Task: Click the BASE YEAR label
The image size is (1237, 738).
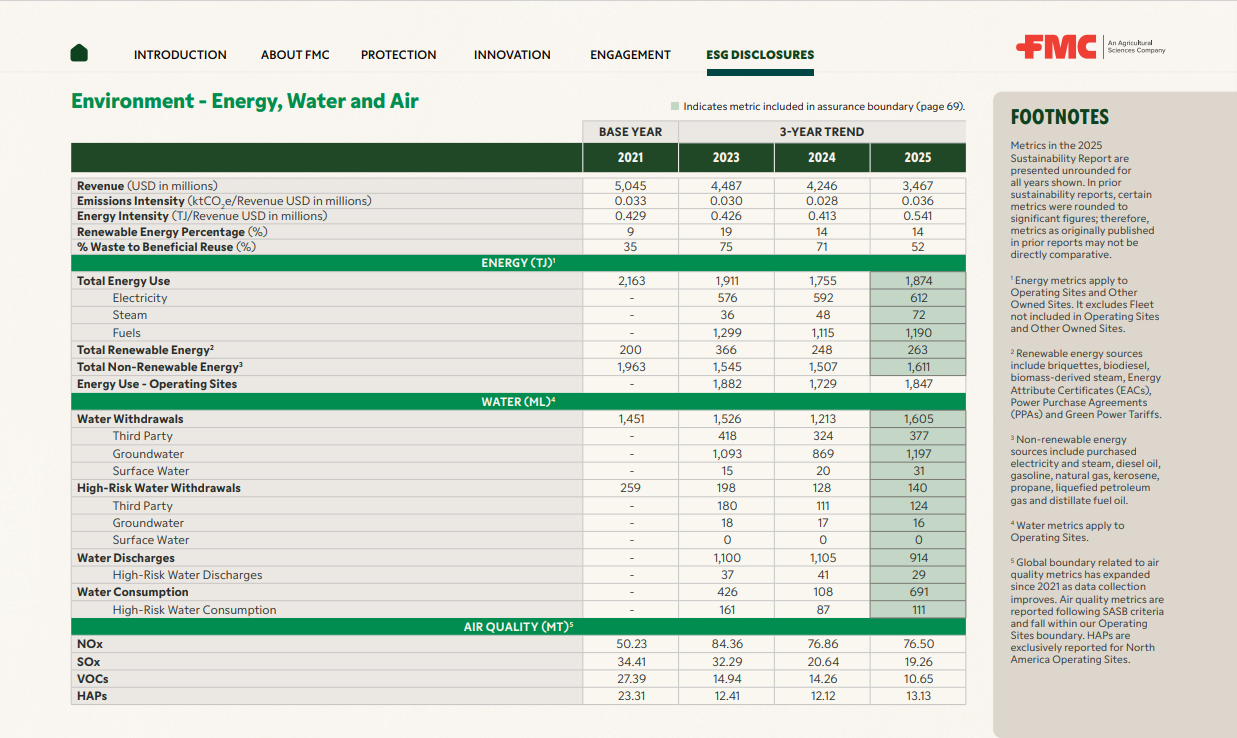Action: click(x=630, y=132)
